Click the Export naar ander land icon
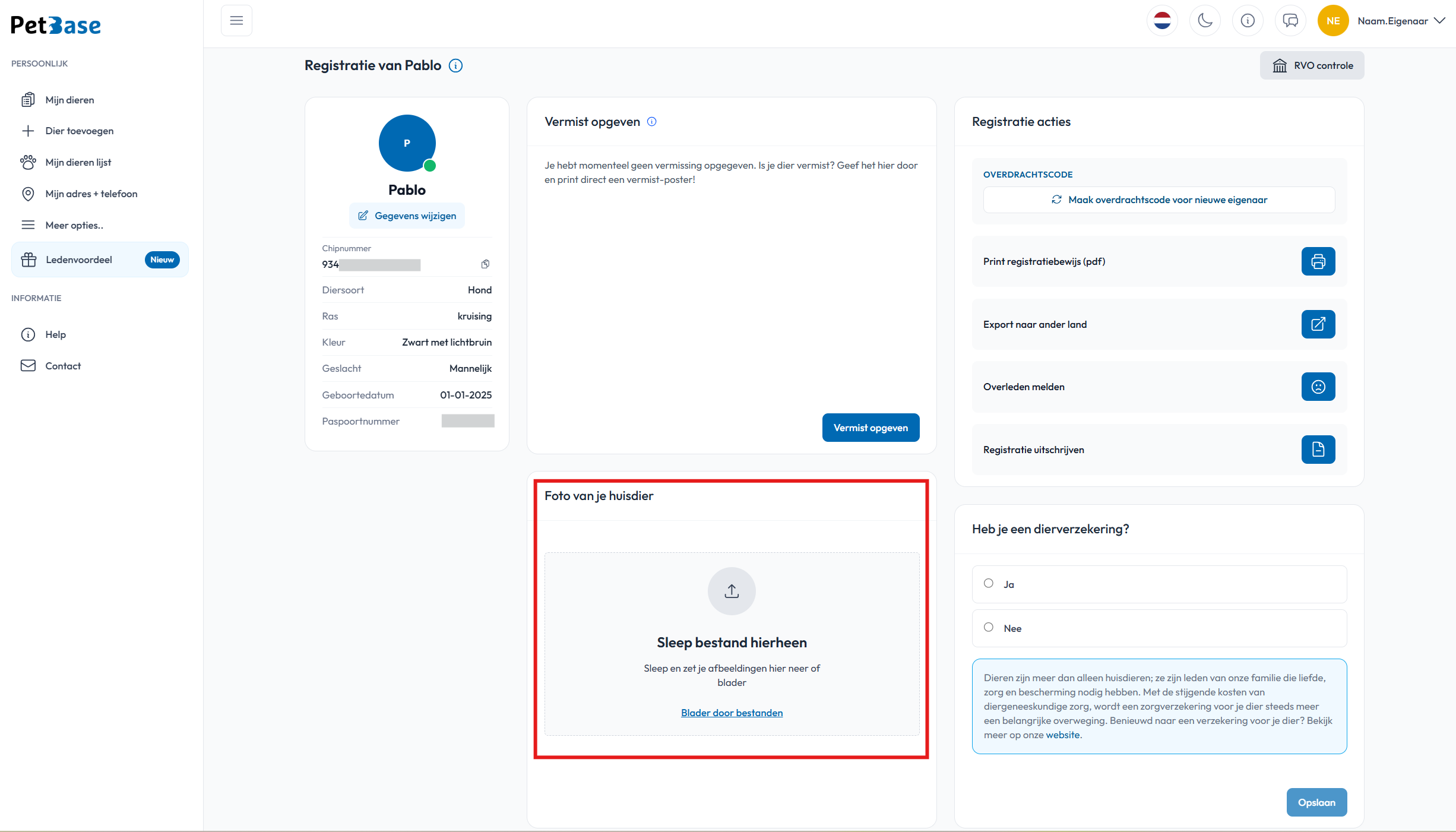The image size is (1456, 832). (1318, 324)
